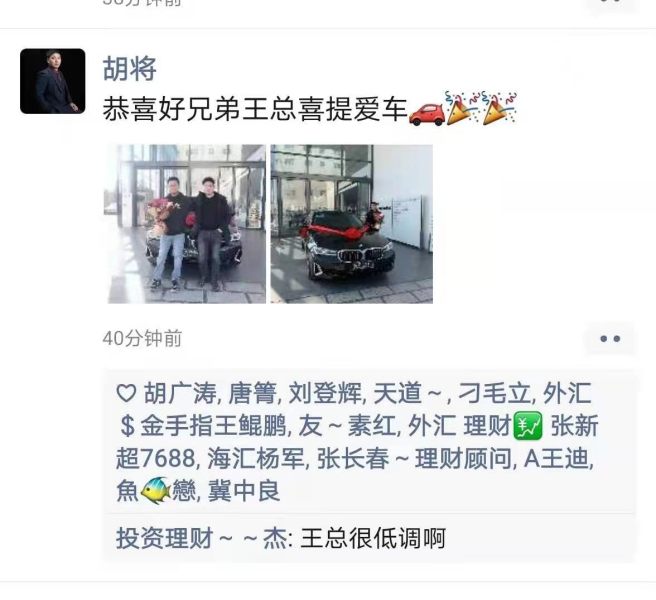Open the 胡将 username link
Viewport: 656px width, 600px height.
point(130,68)
